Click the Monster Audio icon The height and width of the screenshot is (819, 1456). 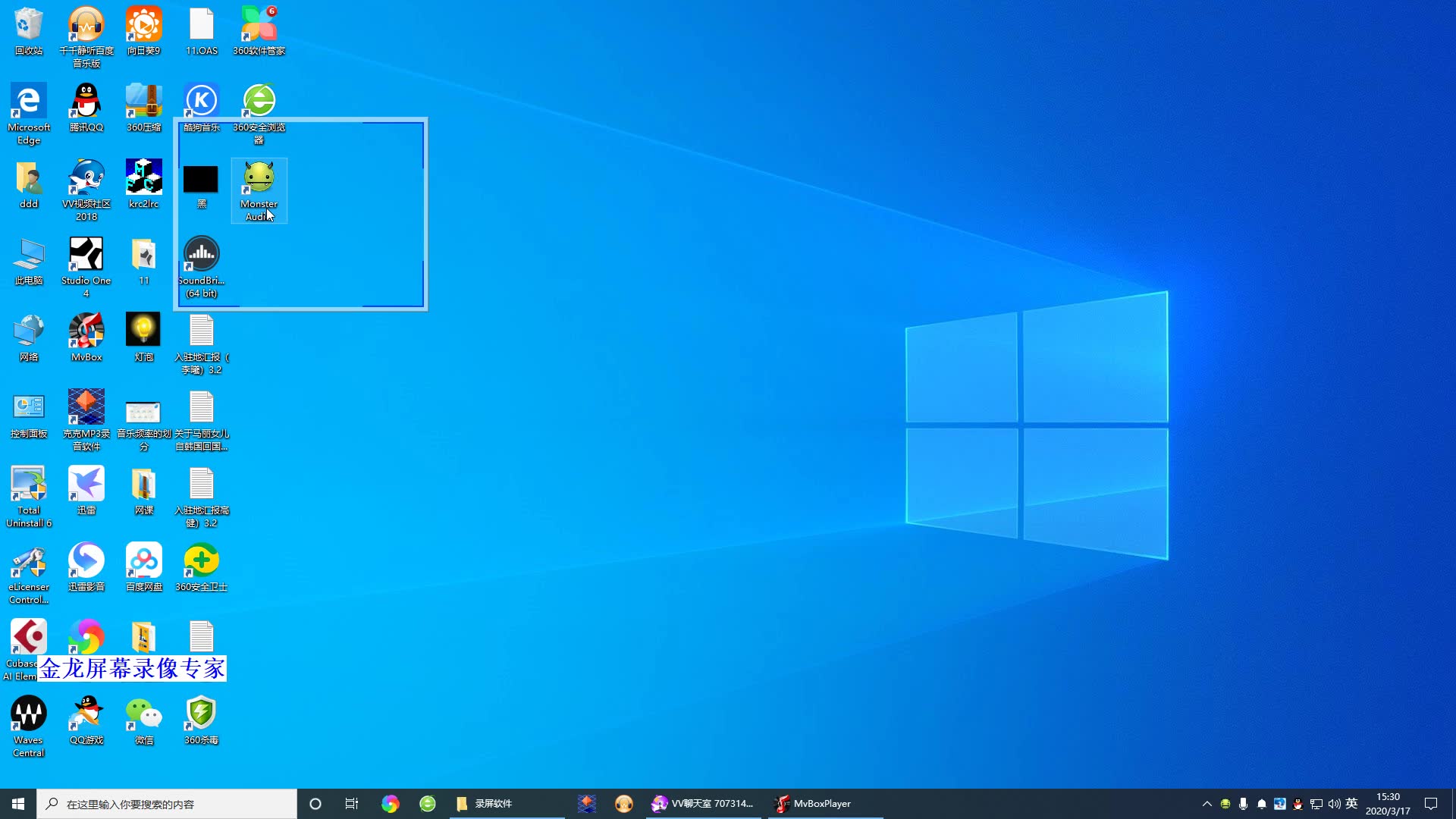(259, 190)
